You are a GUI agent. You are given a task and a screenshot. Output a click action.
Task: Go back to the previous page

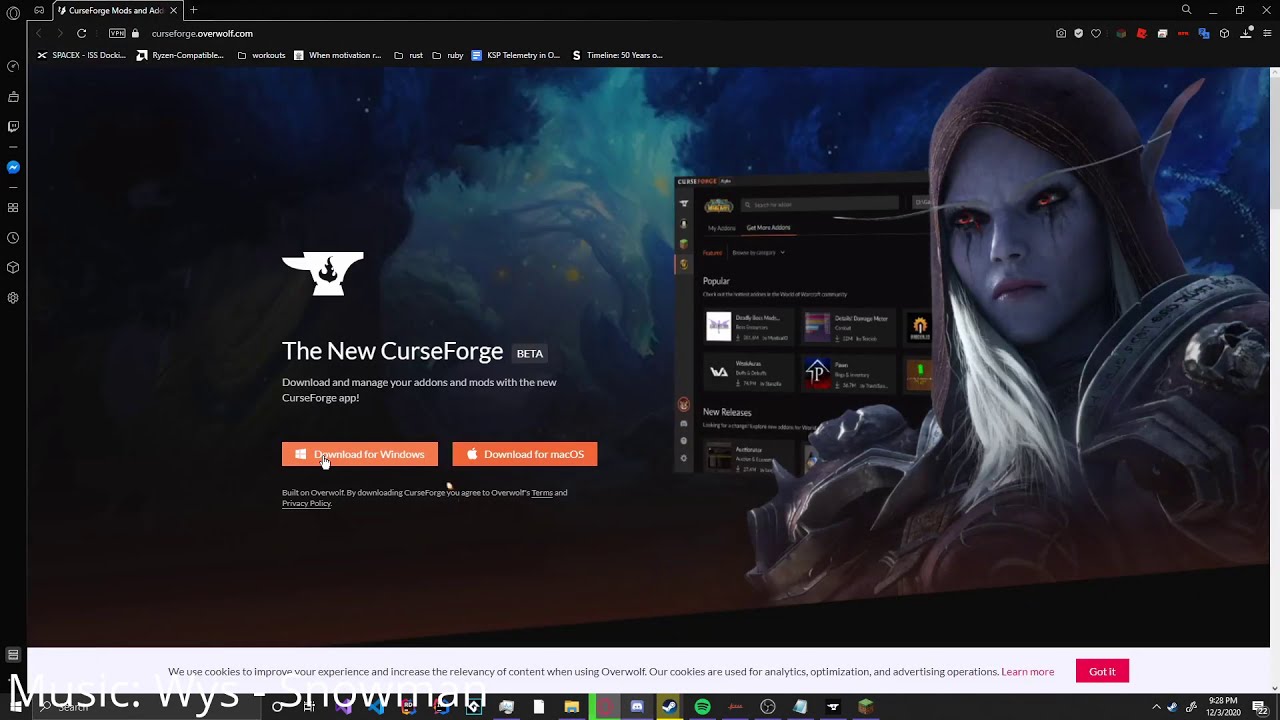39,33
